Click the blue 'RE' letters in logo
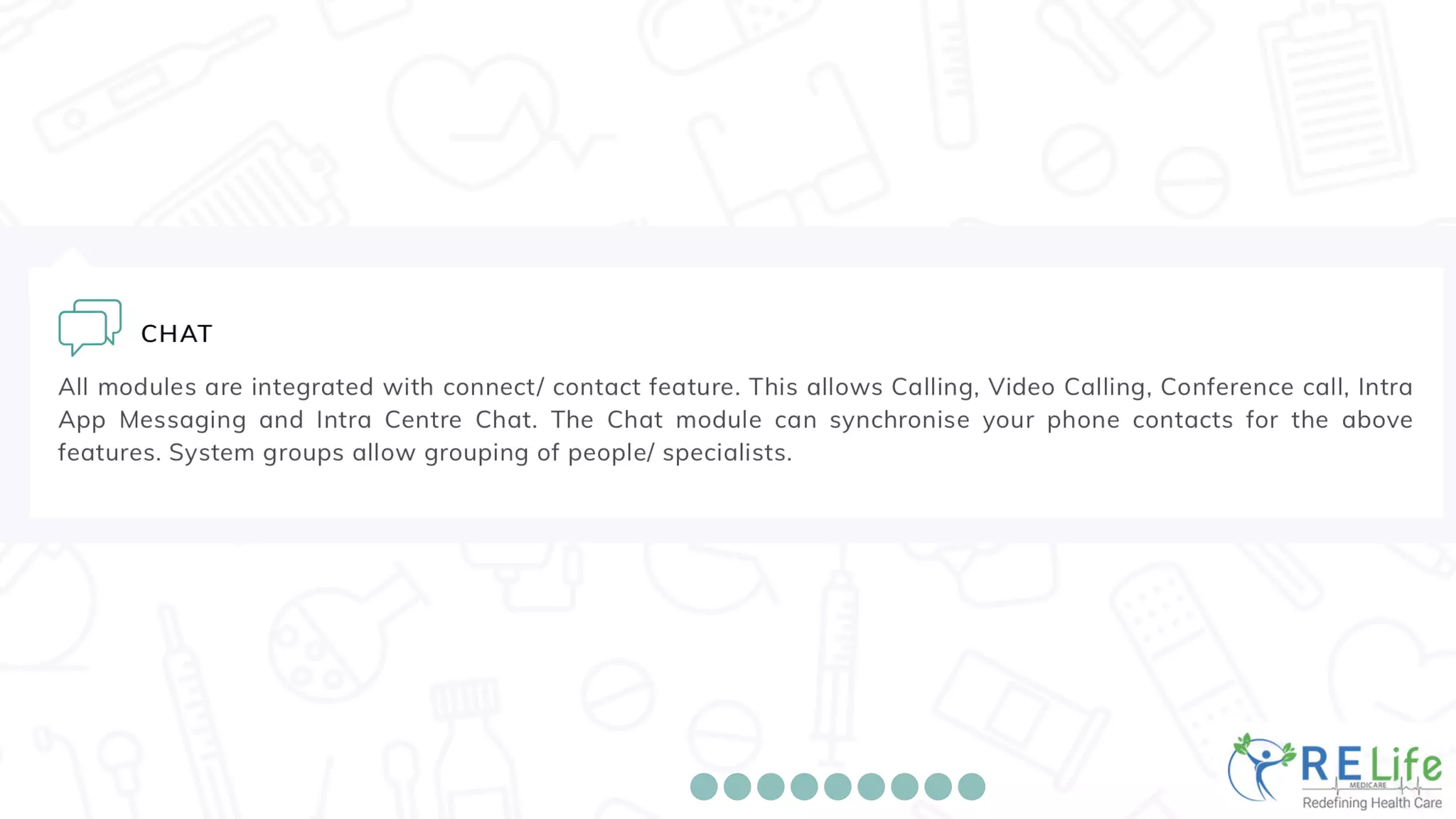The width and height of the screenshot is (1456, 819). 1332,765
